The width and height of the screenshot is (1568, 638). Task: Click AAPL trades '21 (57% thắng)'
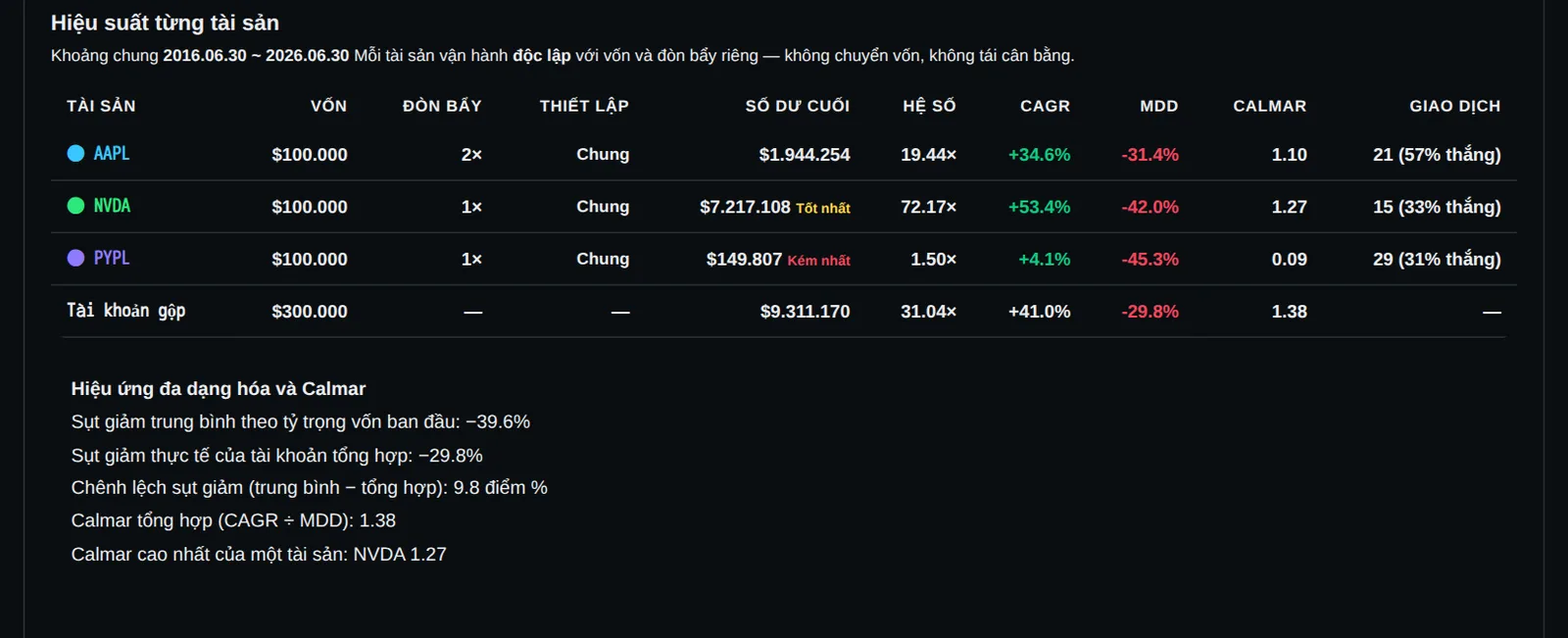point(1437,155)
